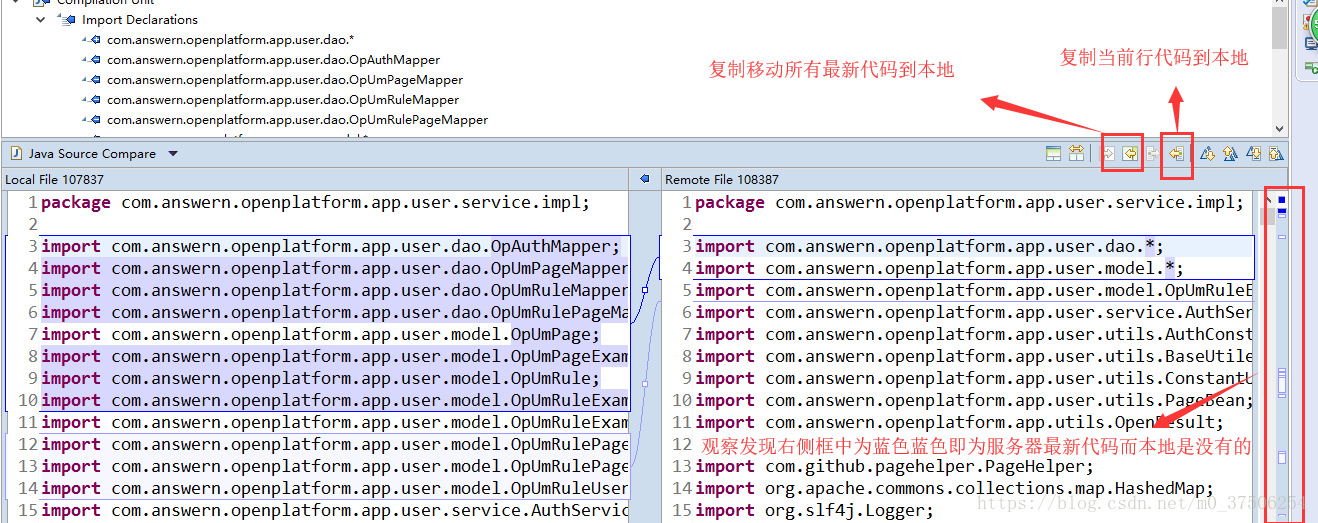This screenshot has height=523, width=1318.
Task: Click Copy All from Left to Right icon
Action: click(x=1108, y=153)
